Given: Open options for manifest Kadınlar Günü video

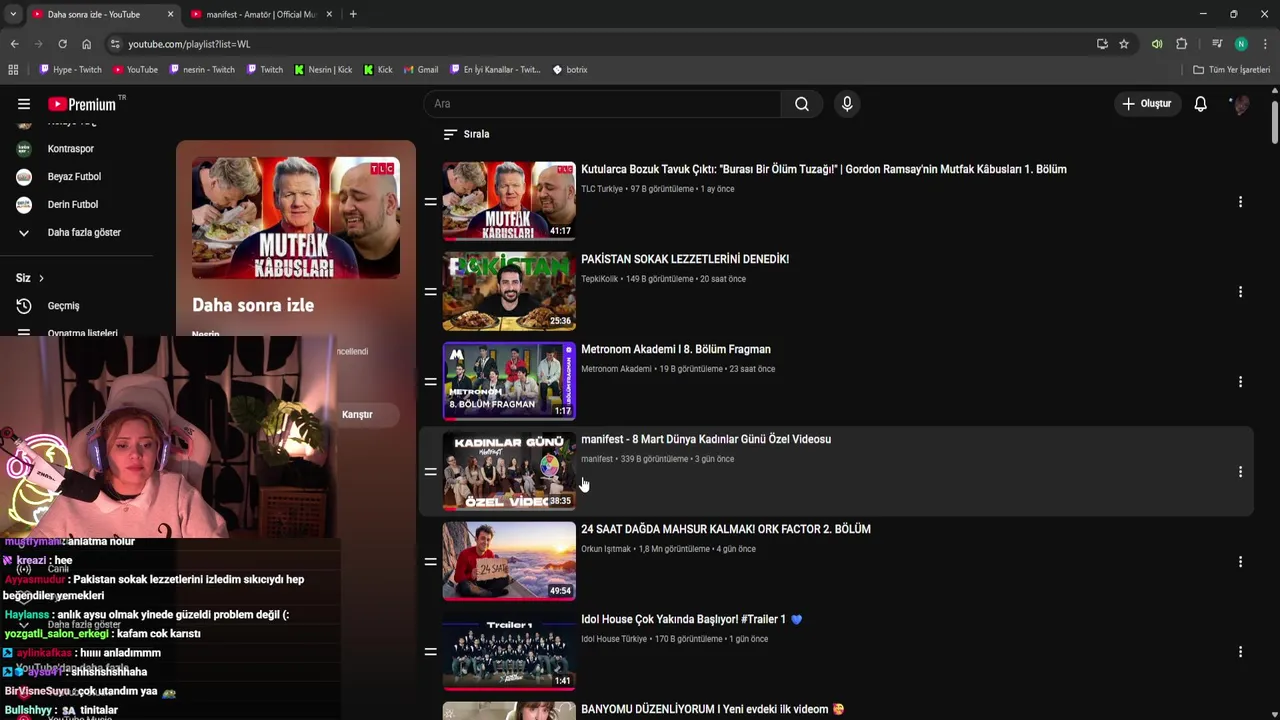Looking at the screenshot, I should point(1240,472).
